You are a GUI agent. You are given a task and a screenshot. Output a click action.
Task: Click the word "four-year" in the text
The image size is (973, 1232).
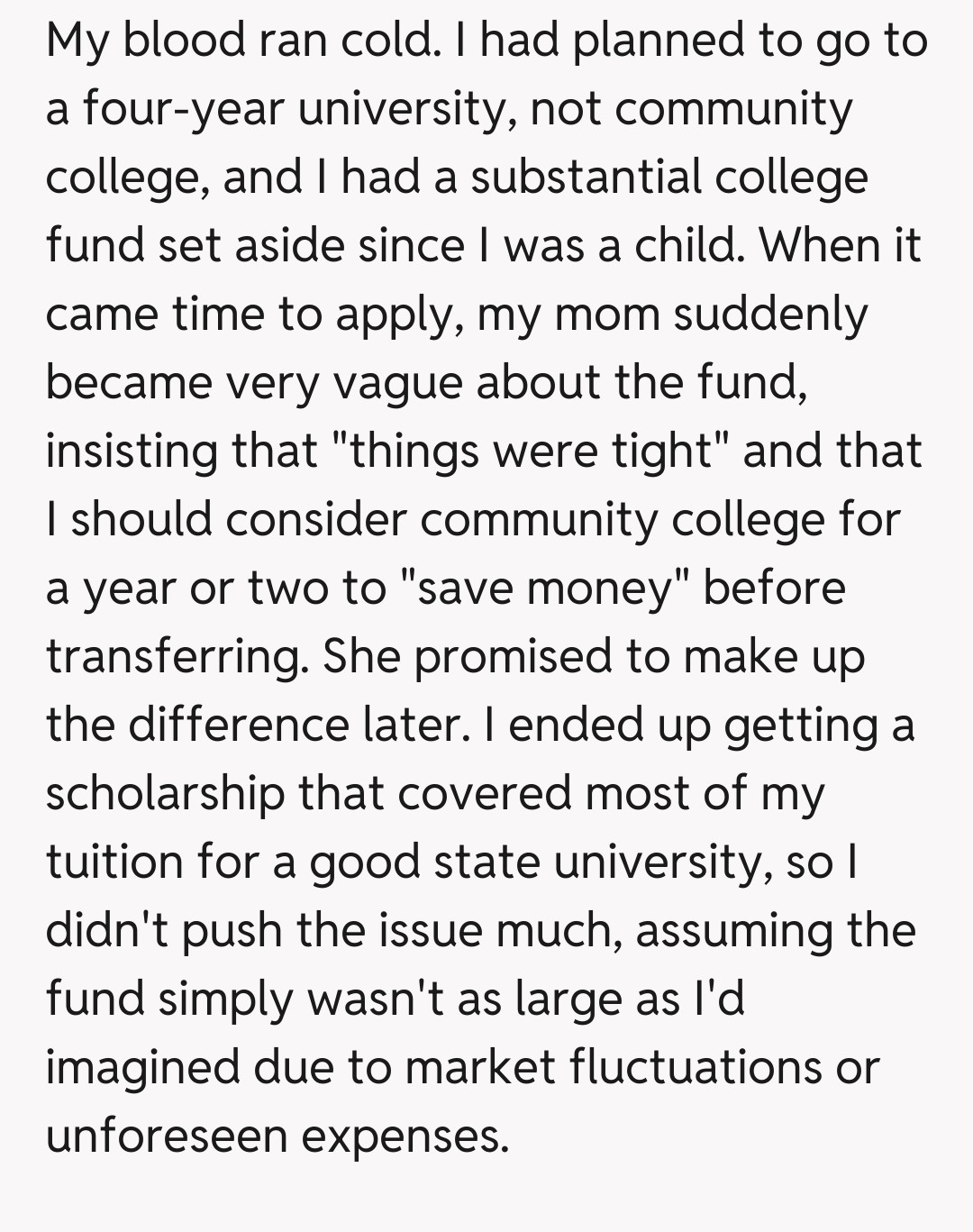point(184,109)
